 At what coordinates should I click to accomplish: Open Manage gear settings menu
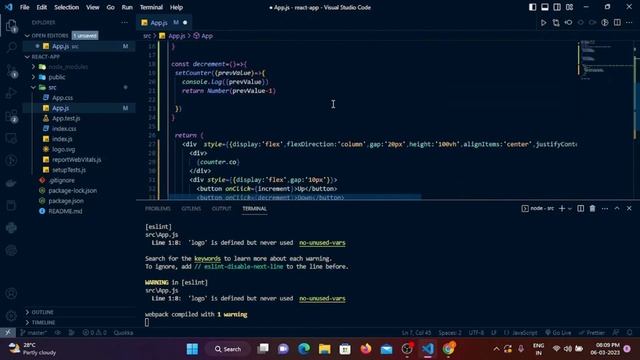pos(11,316)
